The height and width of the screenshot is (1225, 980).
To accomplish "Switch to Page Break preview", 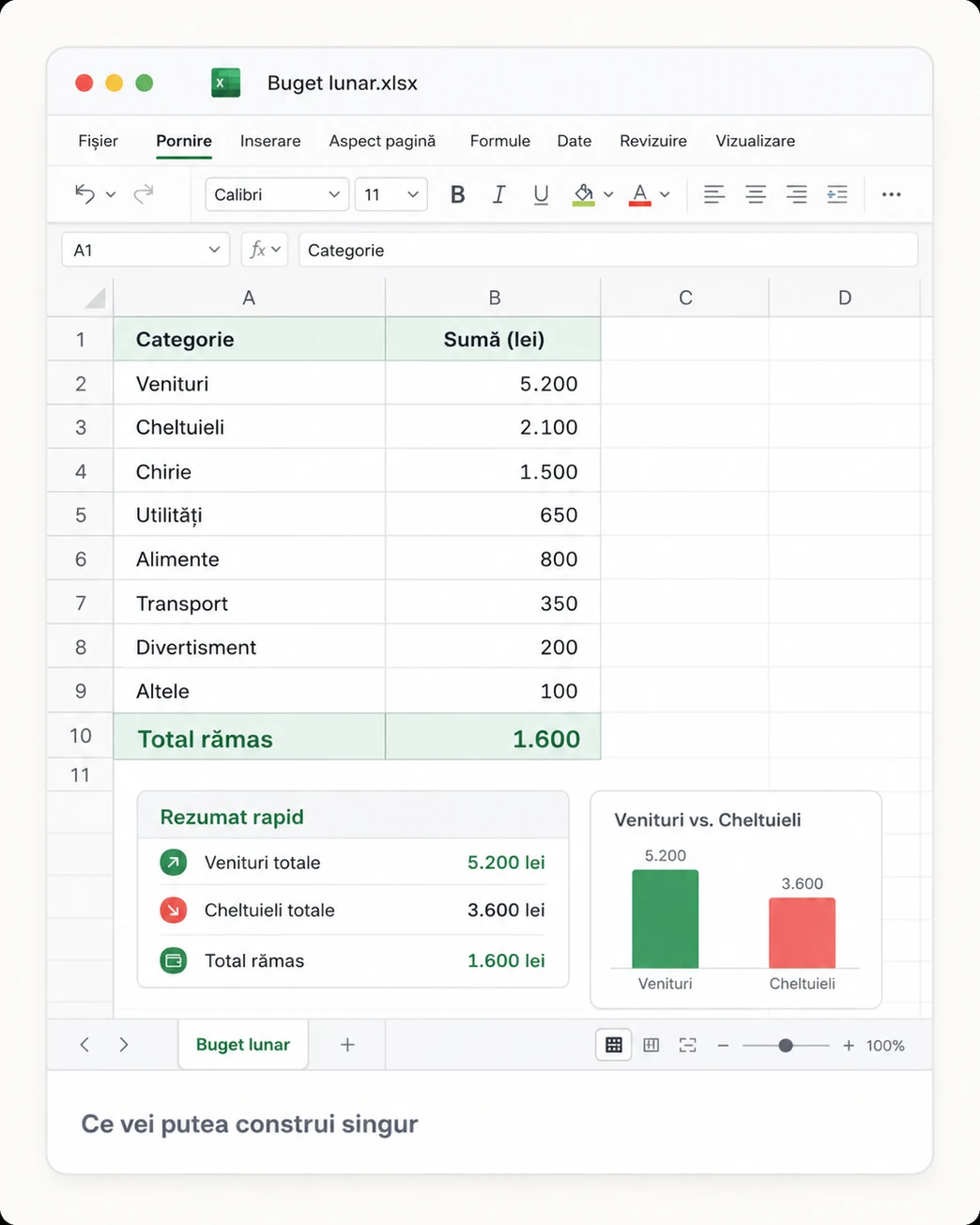I will click(x=688, y=1045).
